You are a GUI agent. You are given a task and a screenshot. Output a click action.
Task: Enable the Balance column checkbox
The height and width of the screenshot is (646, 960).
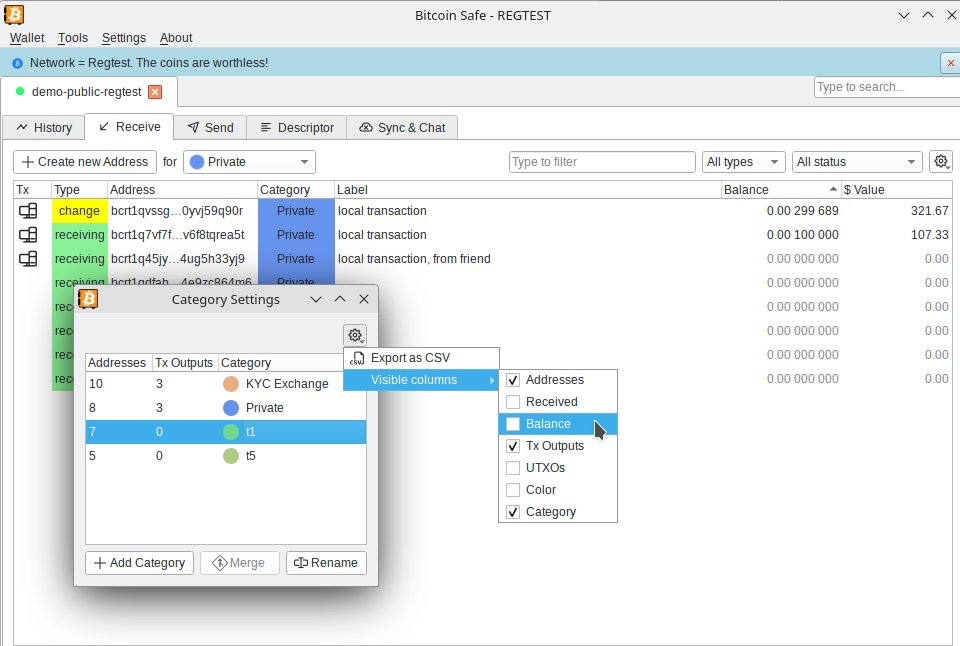513,424
